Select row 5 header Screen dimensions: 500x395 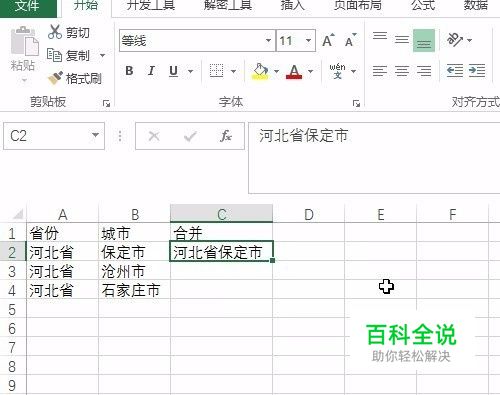click(13, 310)
